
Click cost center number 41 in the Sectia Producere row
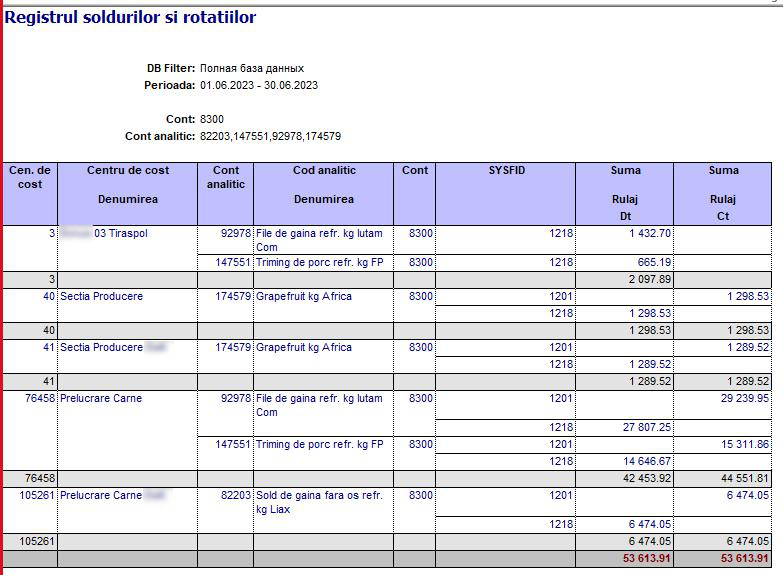point(49,347)
